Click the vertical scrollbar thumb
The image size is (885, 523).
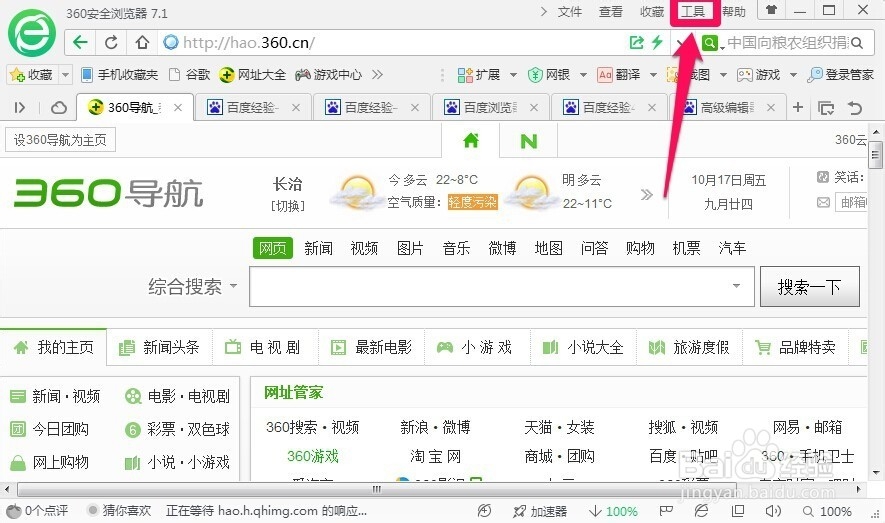[875, 155]
